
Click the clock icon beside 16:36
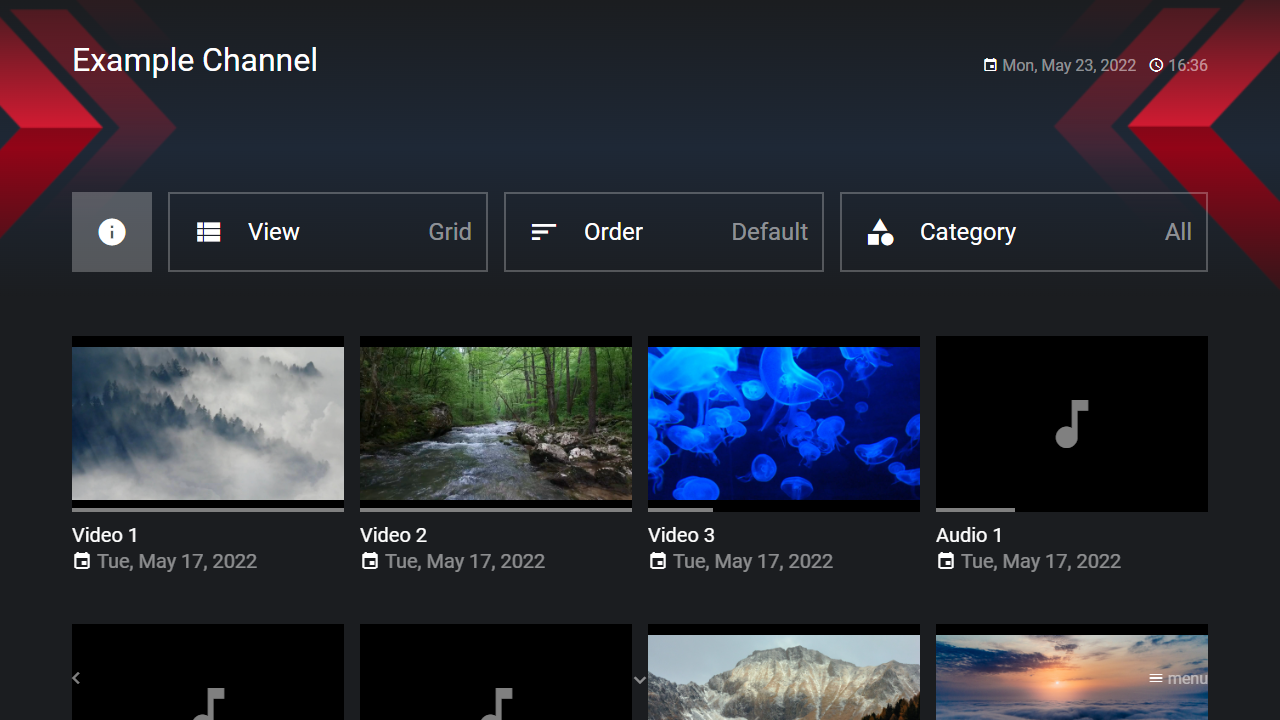click(1156, 65)
